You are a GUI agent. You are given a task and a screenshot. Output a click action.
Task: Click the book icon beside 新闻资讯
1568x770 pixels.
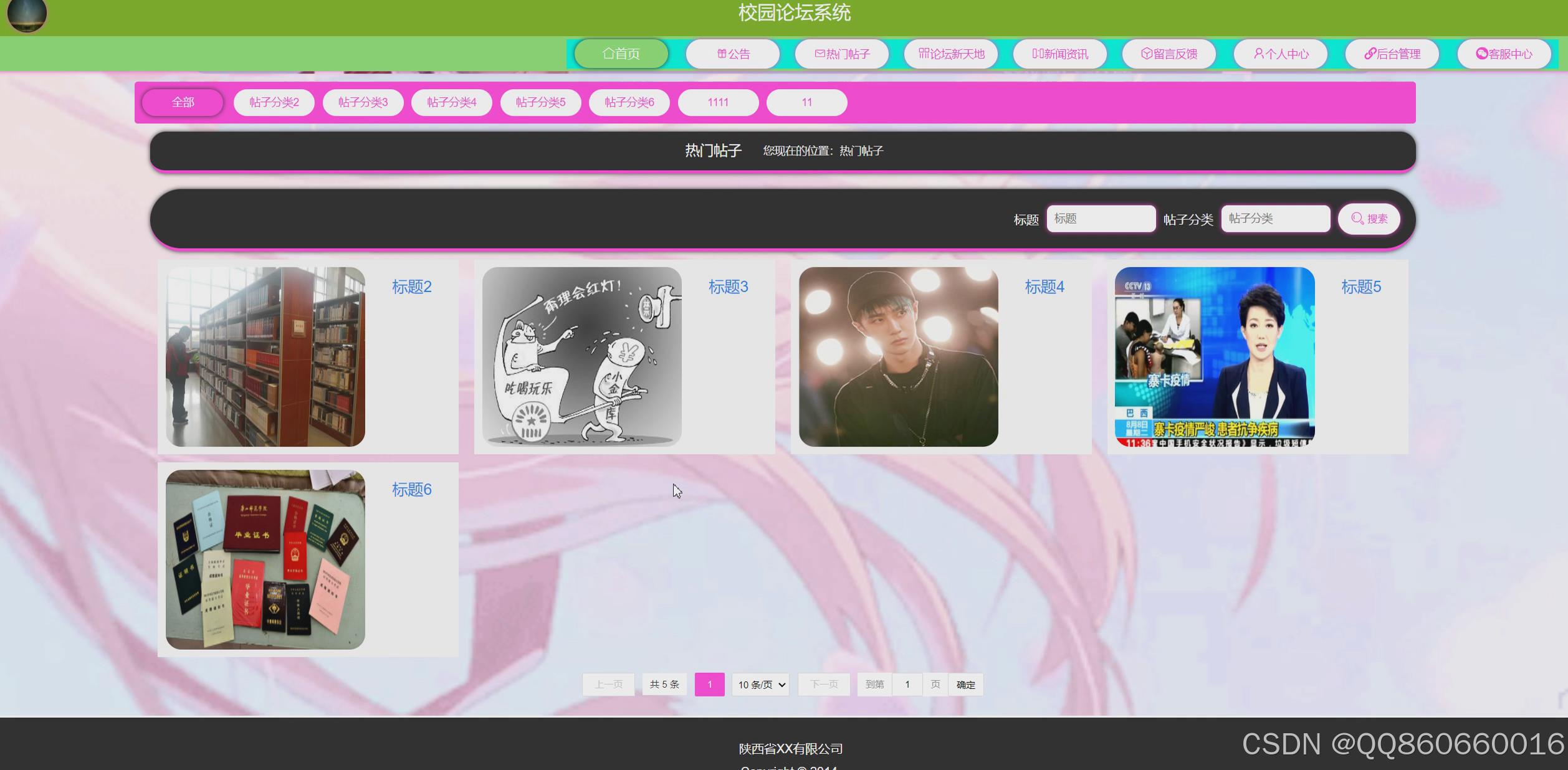point(1038,54)
